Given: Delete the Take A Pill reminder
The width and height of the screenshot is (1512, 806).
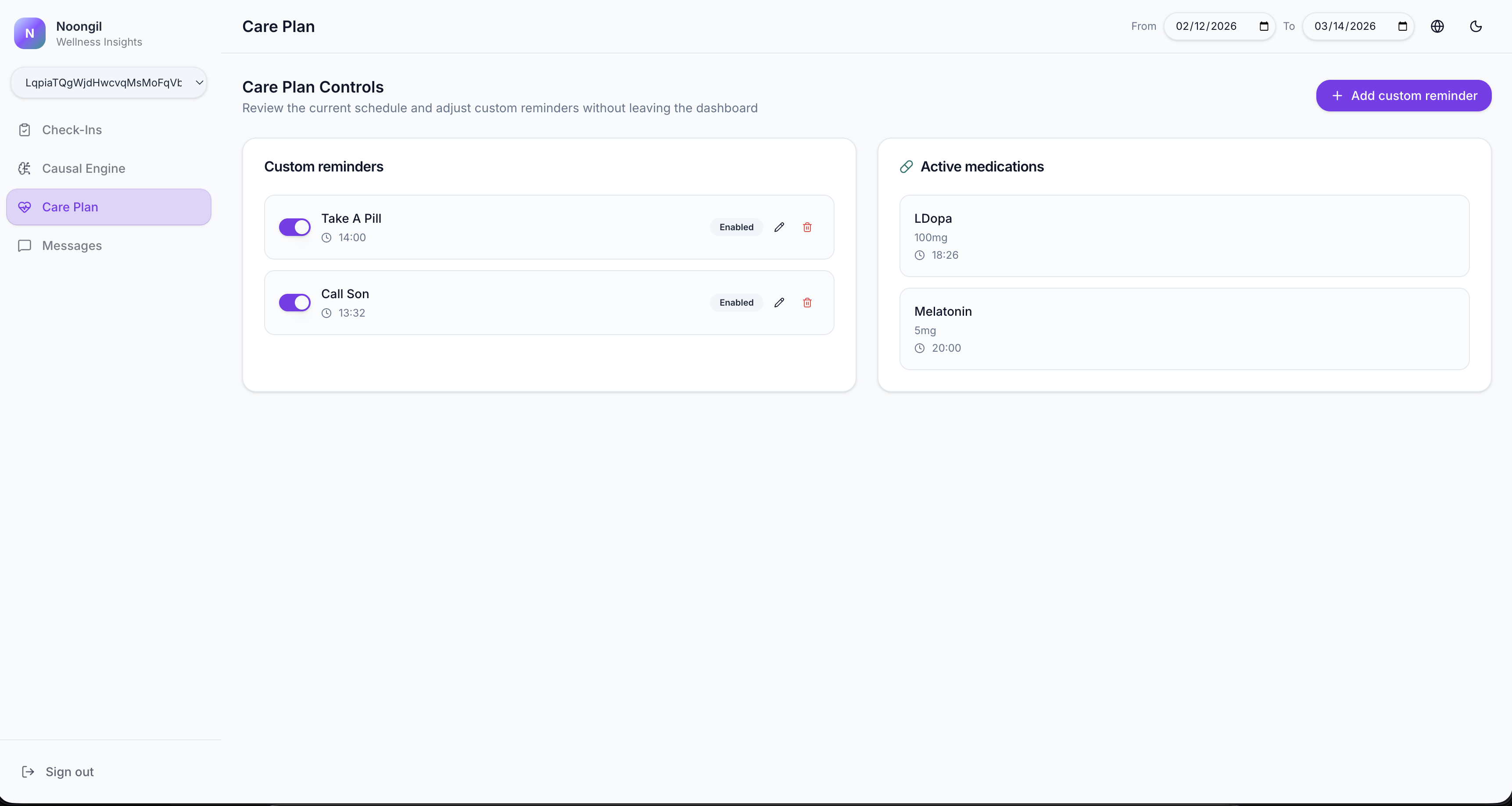Looking at the screenshot, I should point(807,227).
